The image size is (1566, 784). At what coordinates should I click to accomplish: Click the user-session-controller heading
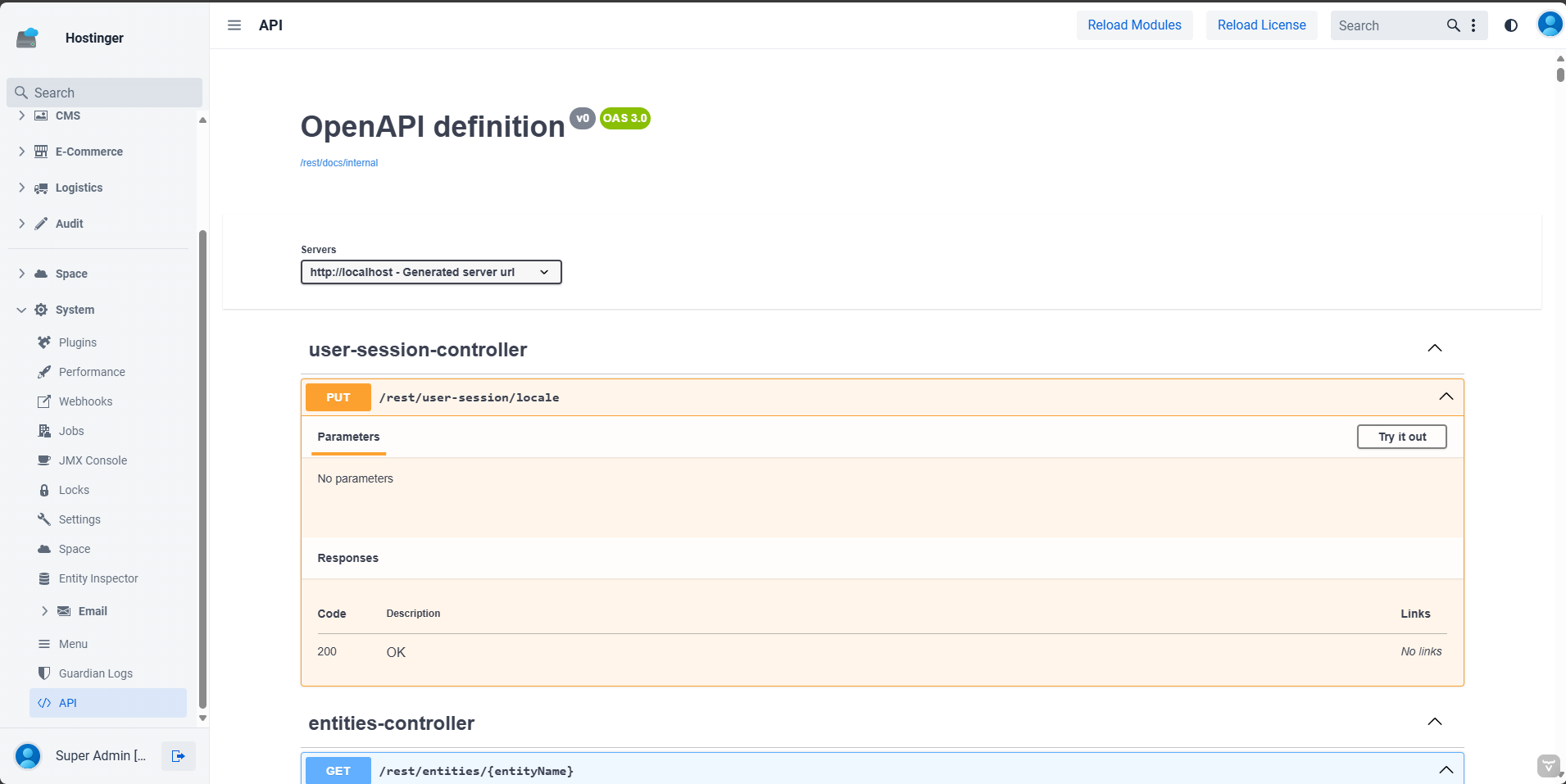coord(418,350)
